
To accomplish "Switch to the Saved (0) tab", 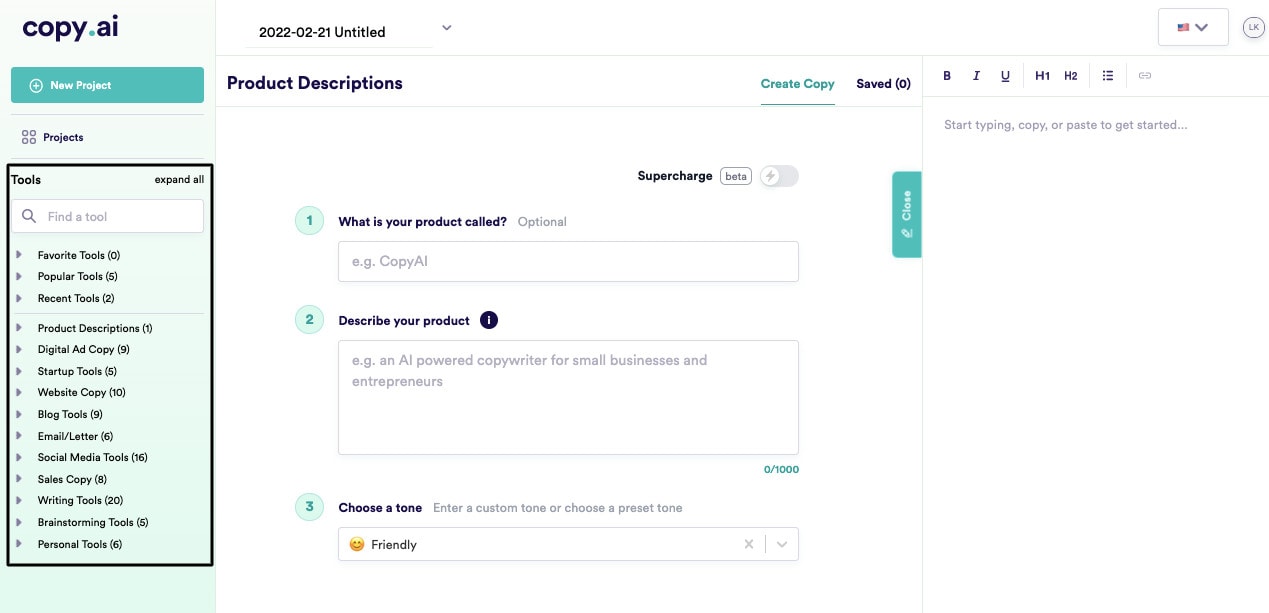I will click(883, 84).
